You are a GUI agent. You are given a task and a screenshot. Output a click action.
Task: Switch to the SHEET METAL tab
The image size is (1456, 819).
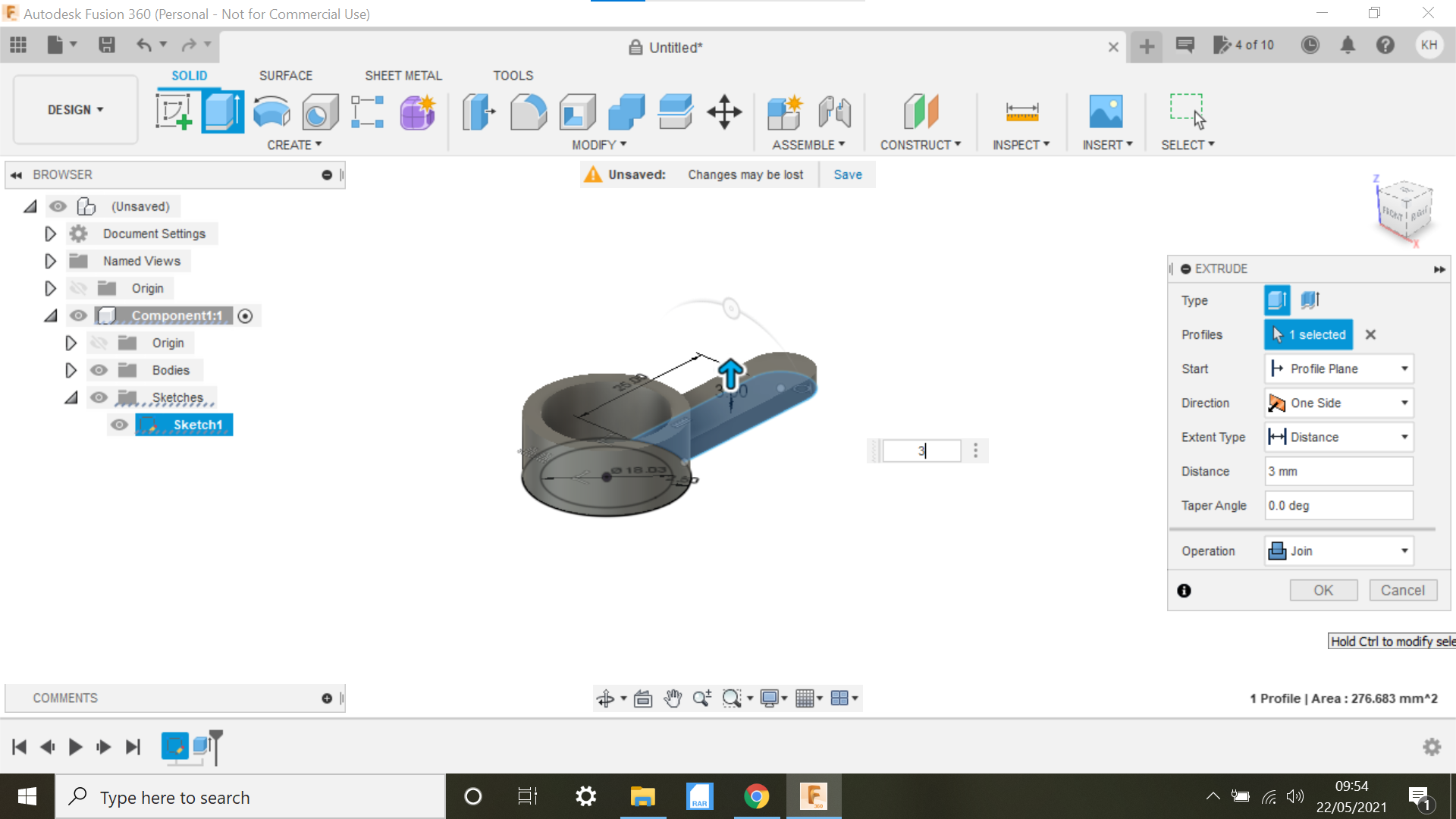tap(403, 75)
